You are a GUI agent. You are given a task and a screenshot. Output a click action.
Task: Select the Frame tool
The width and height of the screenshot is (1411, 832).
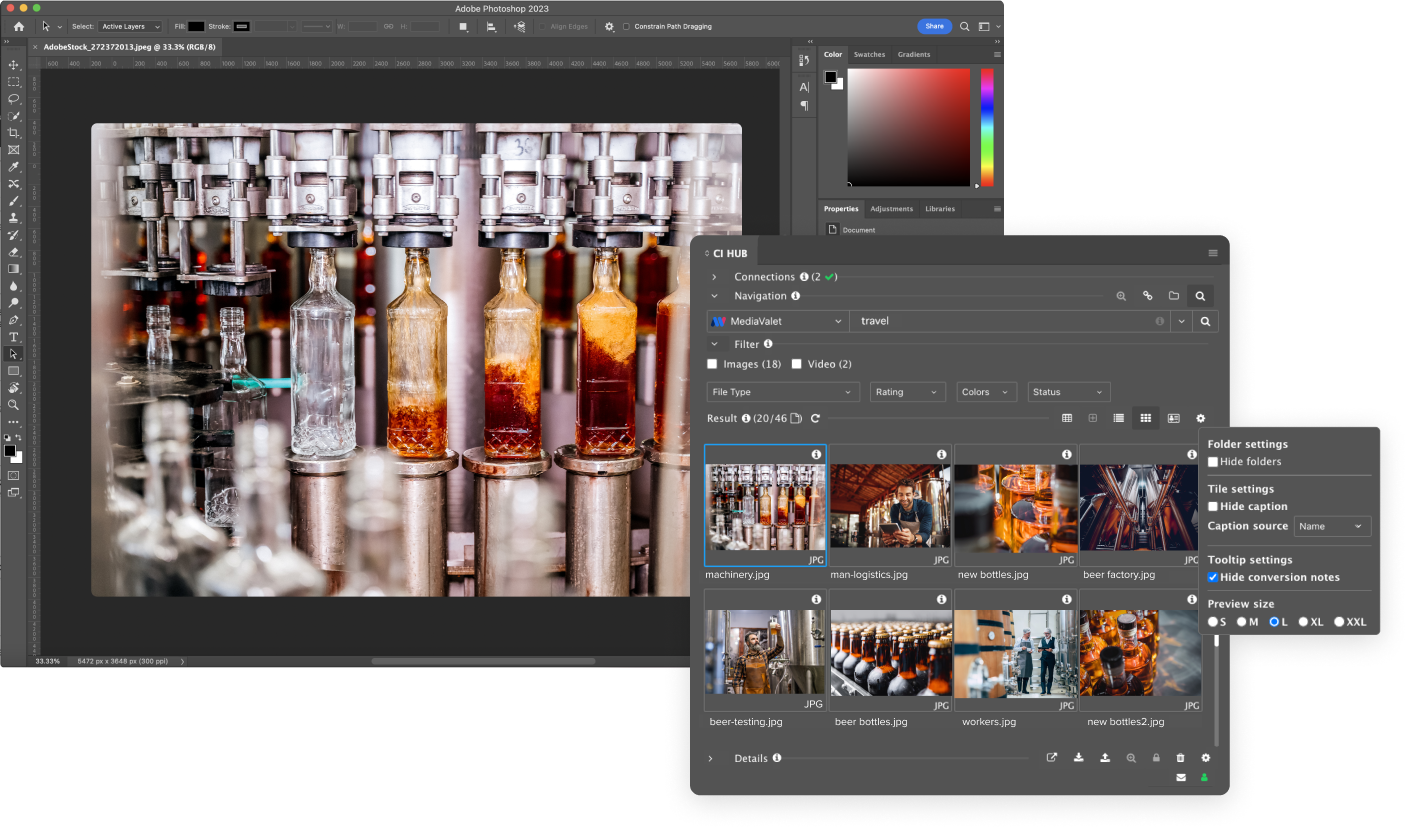click(14, 150)
